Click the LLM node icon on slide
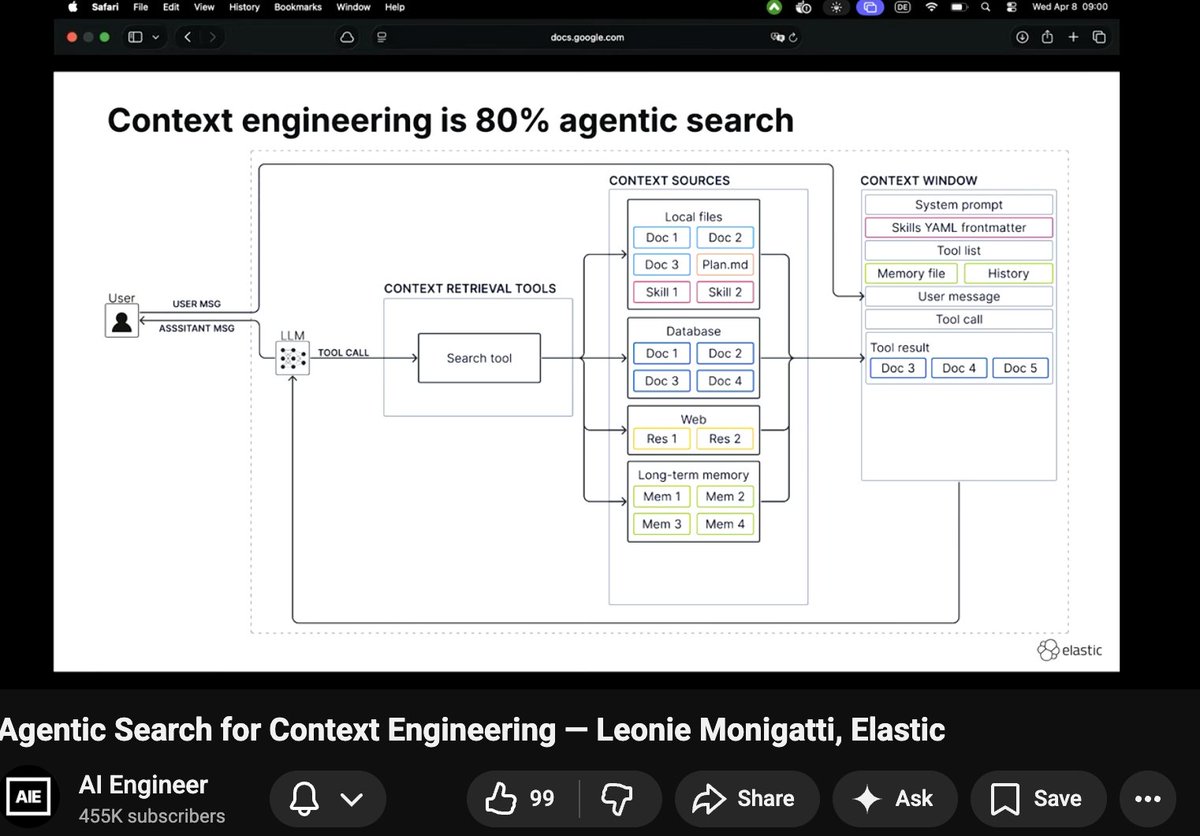The width and height of the screenshot is (1200, 836). [x=293, y=358]
